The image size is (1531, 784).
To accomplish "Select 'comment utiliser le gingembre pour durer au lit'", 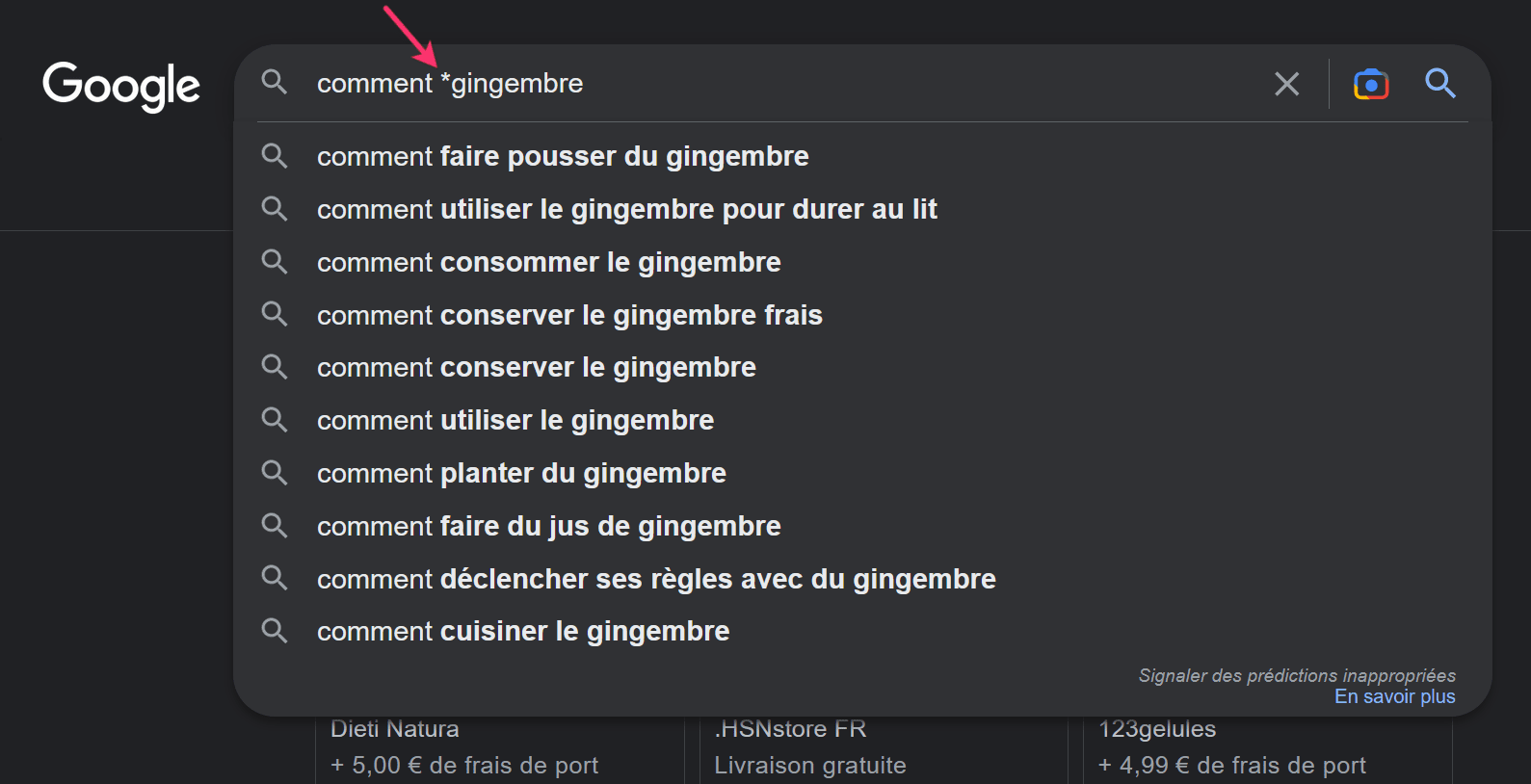I will click(626, 209).
